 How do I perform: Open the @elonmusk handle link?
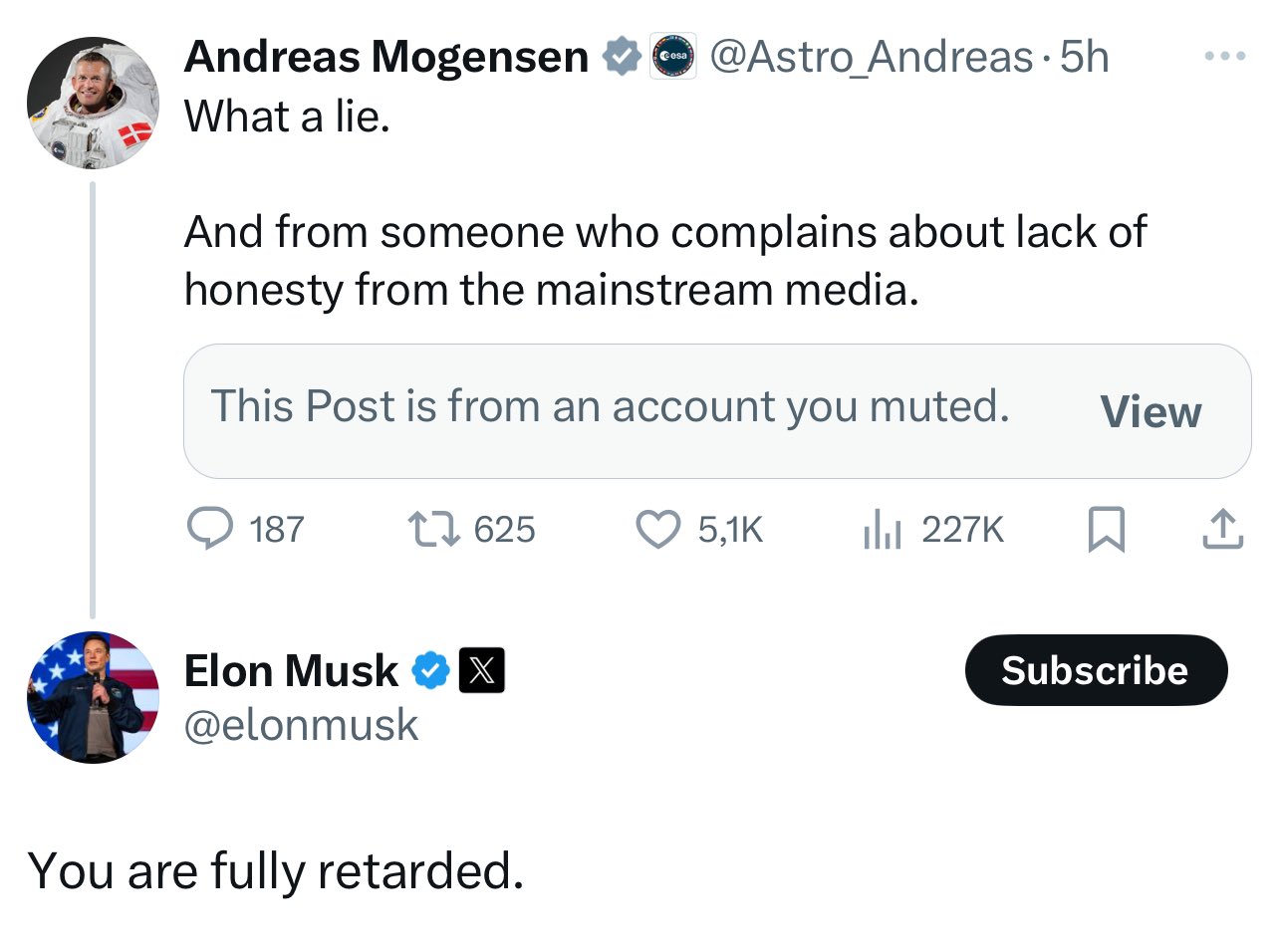[301, 725]
